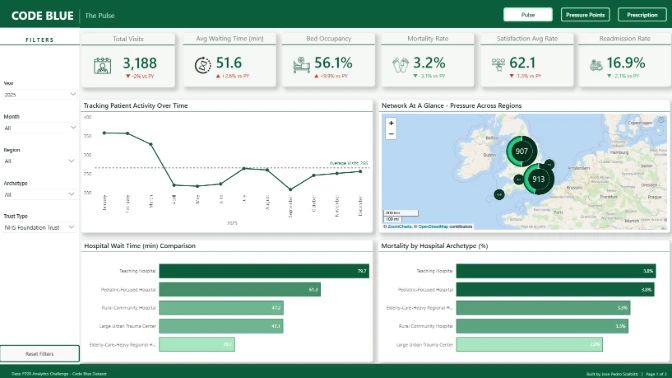This screenshot has width=672, height=378.
Task: Select the 907 cluster bubble on map
Action: coord(522,151)
